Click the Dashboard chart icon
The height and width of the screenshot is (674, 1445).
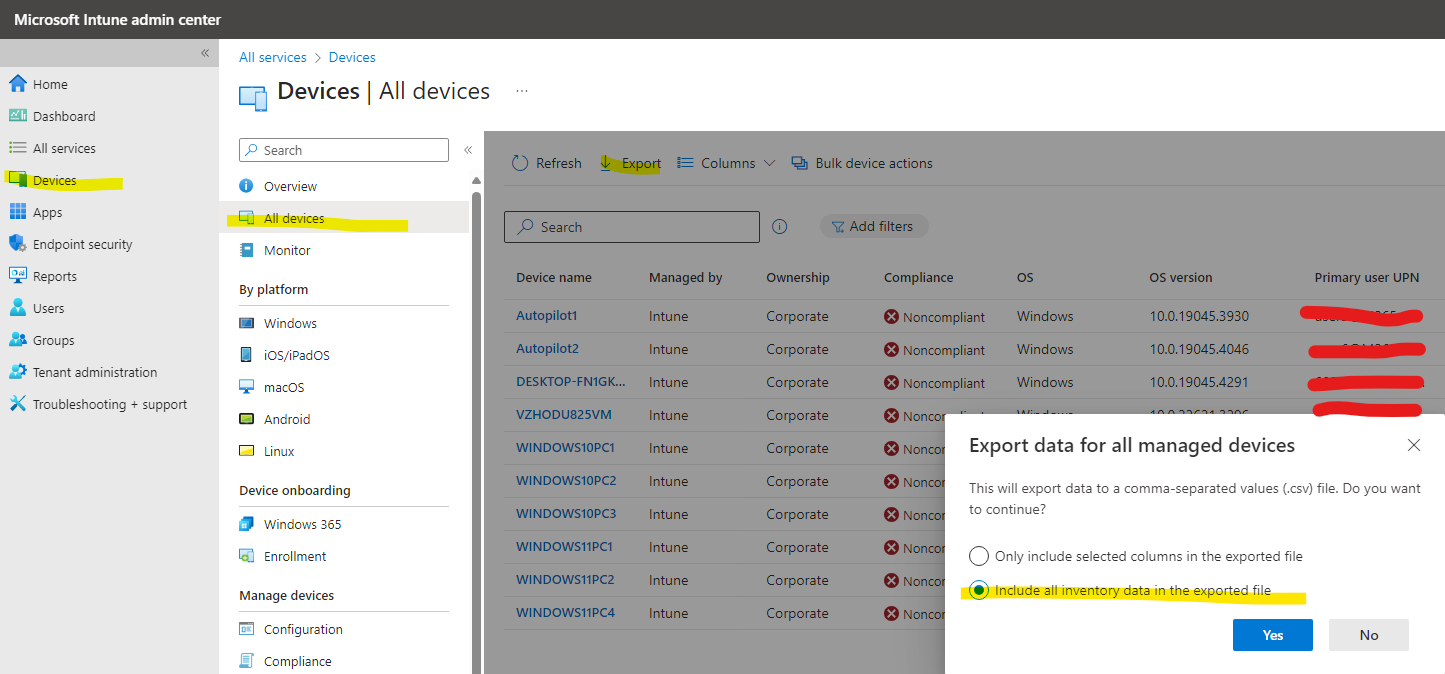tap(17, 116)
